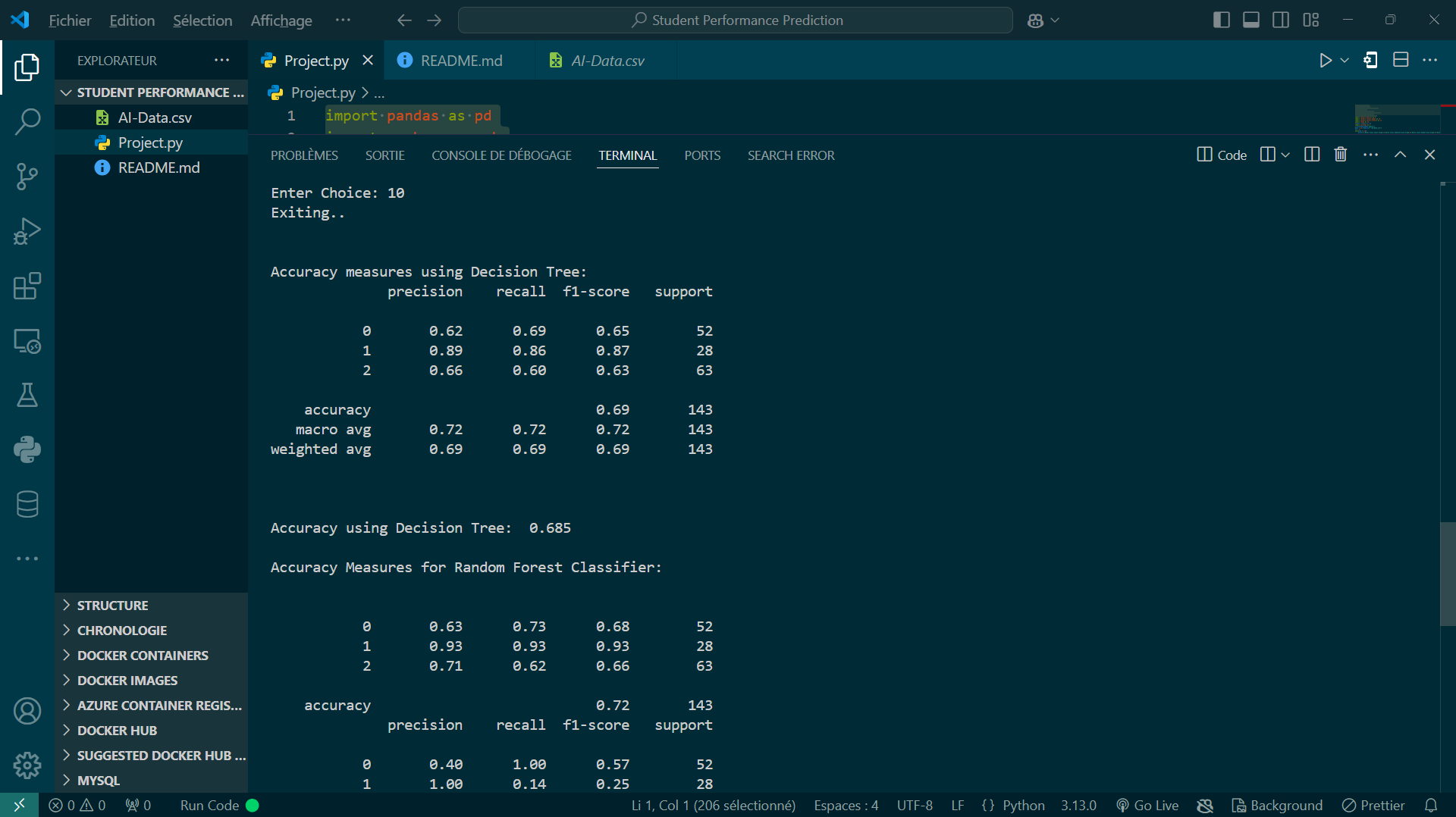Toggle bottom panel visibility in title bar

[x=1251, y=20]
